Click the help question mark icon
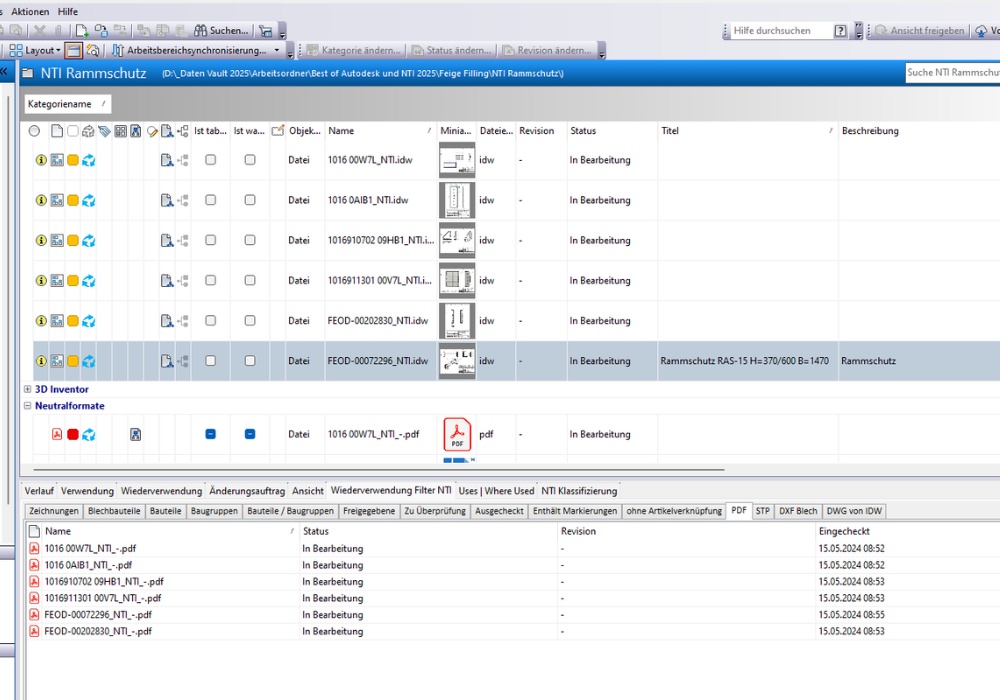This screenshot has width=1000, height=700. (x=840, y=31)
